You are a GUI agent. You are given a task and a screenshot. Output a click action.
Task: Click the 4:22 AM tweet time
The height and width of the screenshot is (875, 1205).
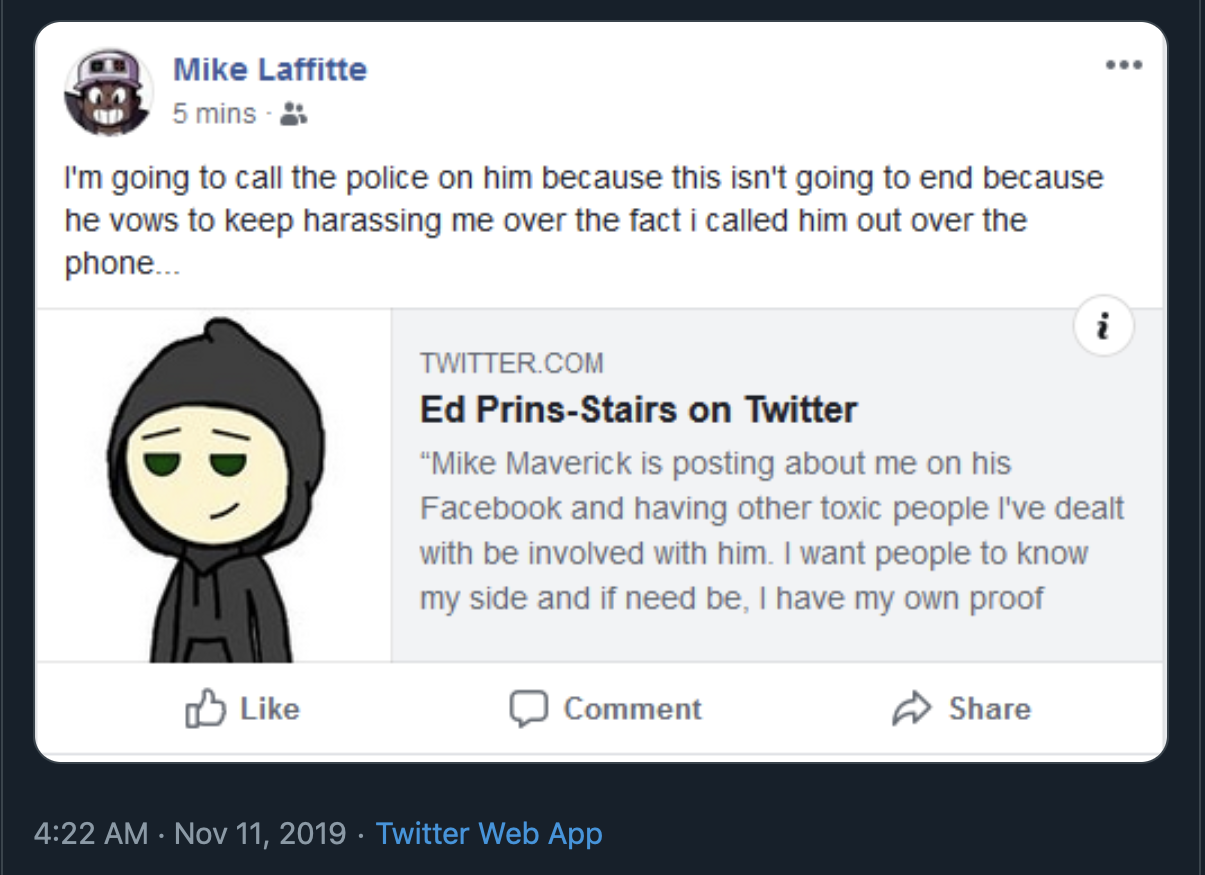pyautogui.click(x=91, y=833)
